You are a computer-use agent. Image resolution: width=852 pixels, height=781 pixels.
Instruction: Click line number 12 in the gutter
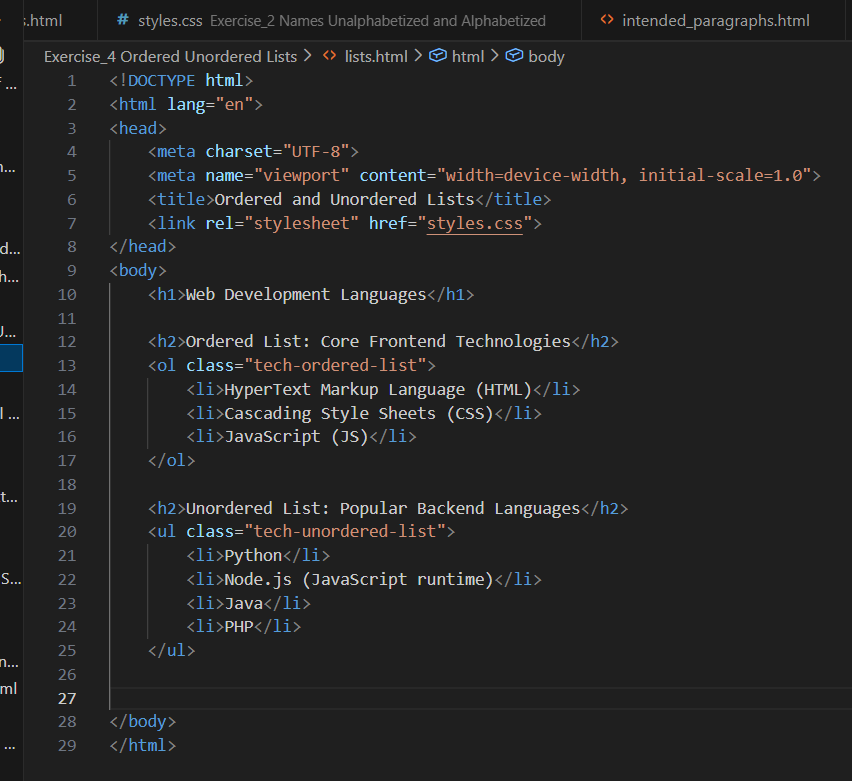[67, 342]
